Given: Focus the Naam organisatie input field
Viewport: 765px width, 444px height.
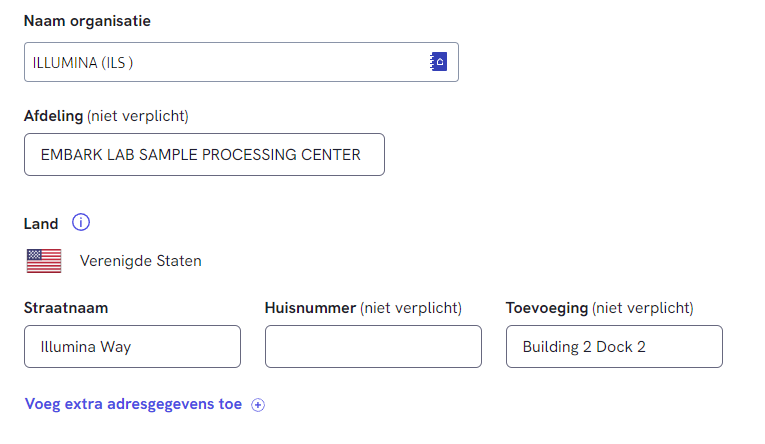Looking at the screenshot, I should click(x=220, y=62).
